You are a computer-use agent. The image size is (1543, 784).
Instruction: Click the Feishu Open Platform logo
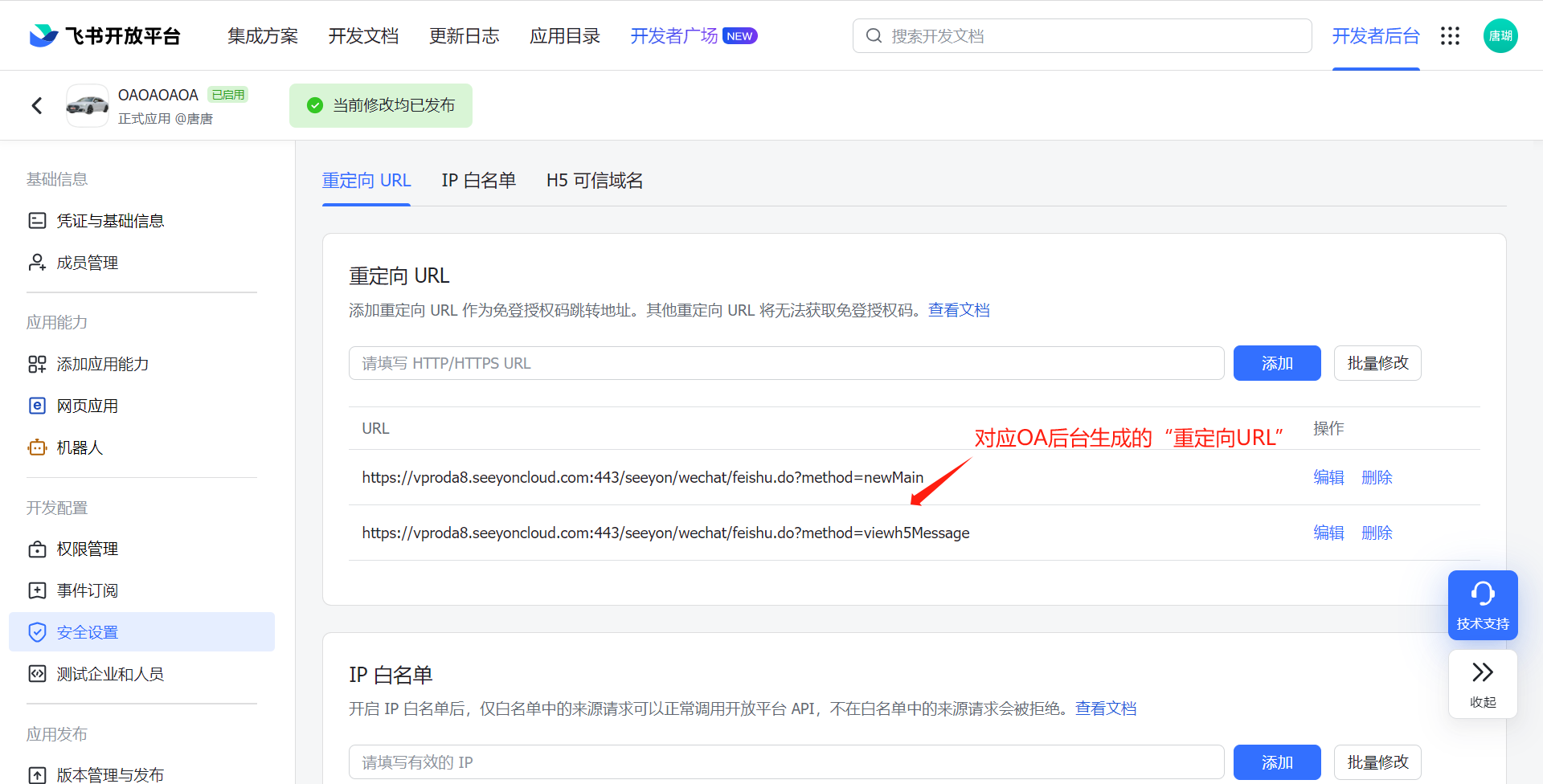coord(104,36)
